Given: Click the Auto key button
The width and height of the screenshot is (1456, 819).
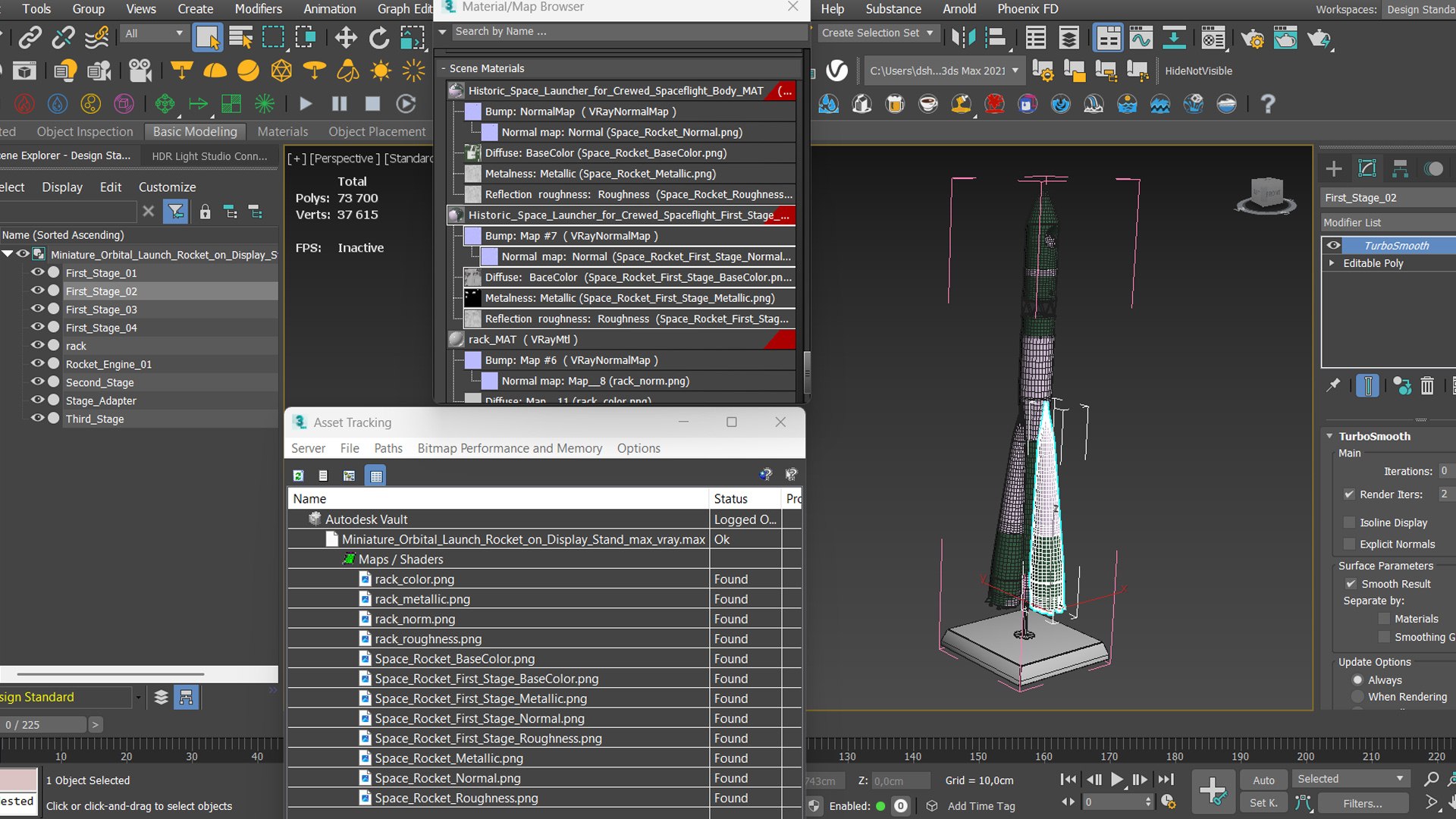Looking at the screenshot, I should (1263, 780).
